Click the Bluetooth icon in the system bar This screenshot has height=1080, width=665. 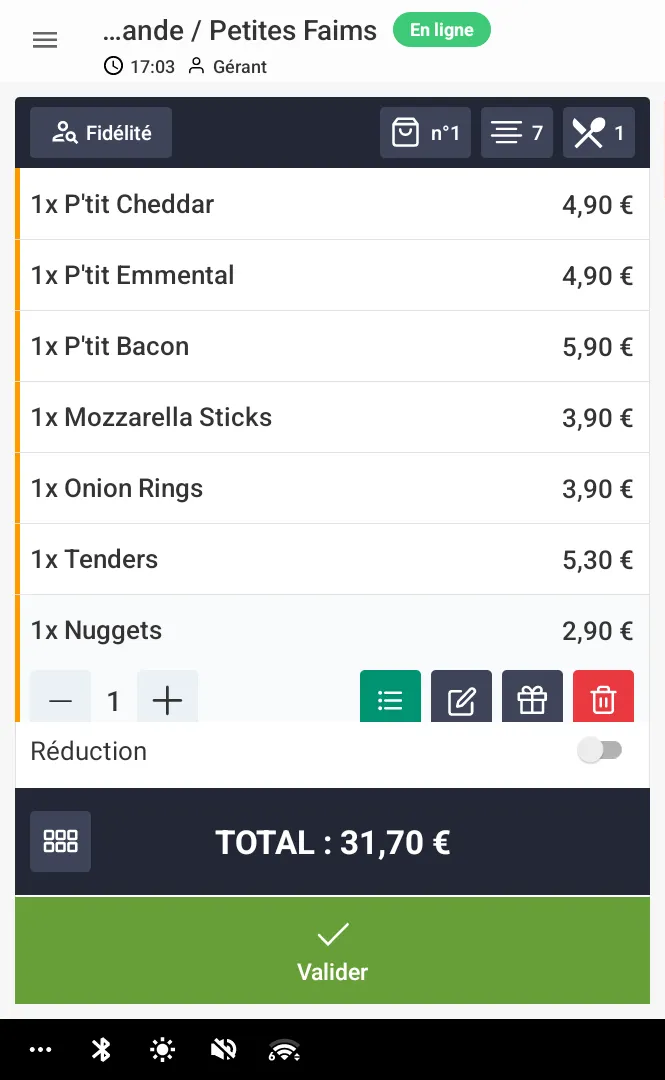tap(101, 1049)
